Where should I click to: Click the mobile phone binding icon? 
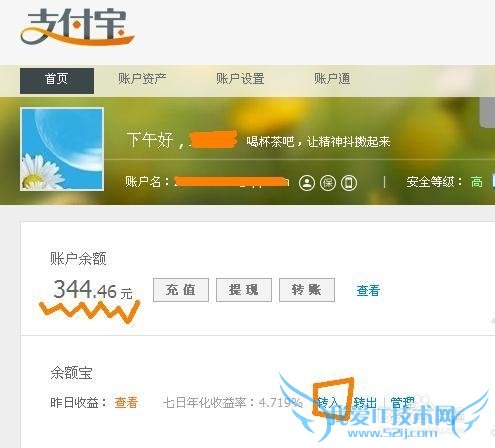[349, 183]
